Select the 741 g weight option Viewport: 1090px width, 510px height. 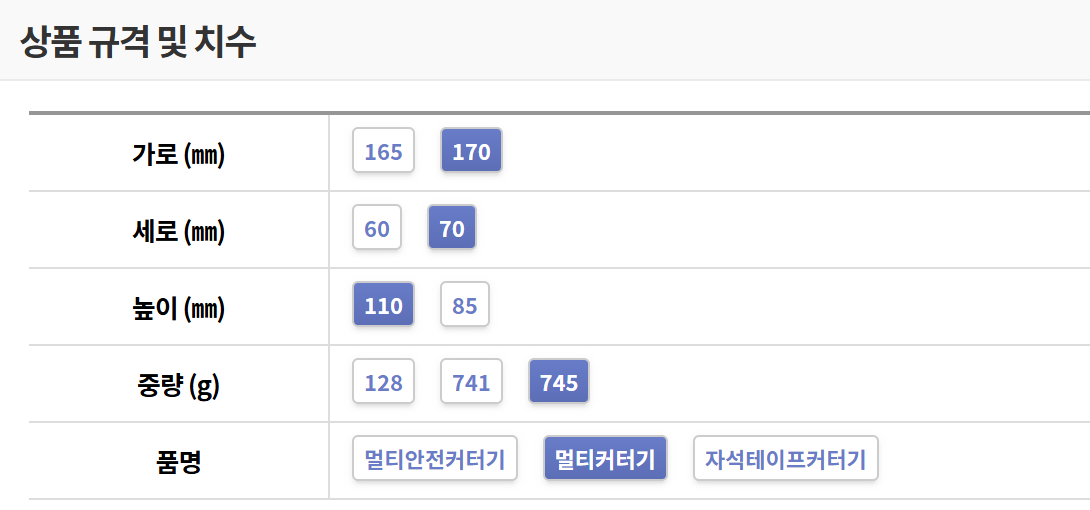[471, 383]
